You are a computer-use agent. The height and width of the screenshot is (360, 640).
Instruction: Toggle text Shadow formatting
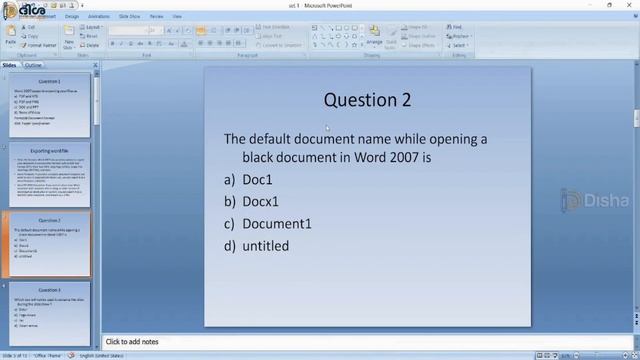click(150, 43)
